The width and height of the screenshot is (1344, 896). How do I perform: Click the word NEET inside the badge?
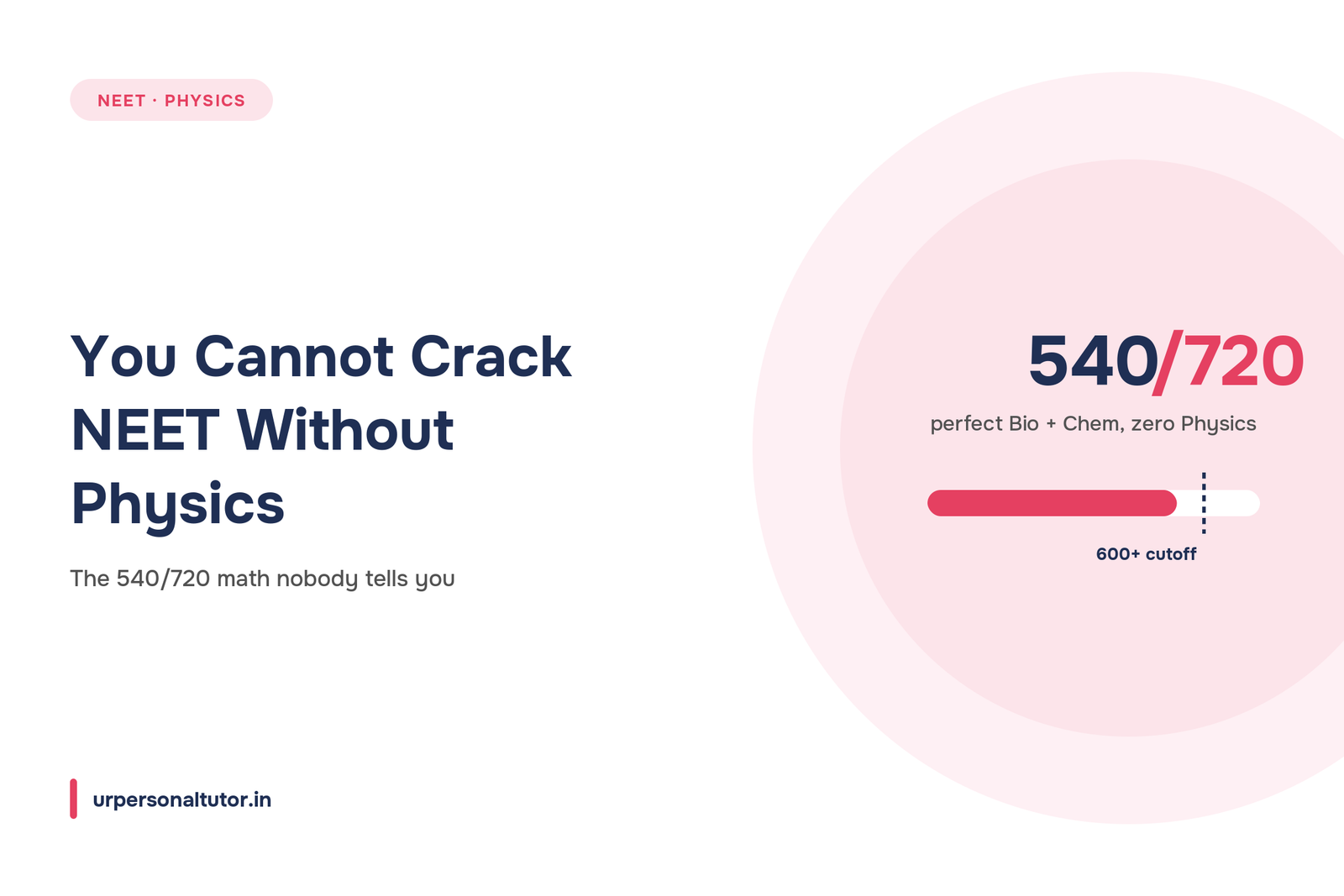click(x=122, y=101)
